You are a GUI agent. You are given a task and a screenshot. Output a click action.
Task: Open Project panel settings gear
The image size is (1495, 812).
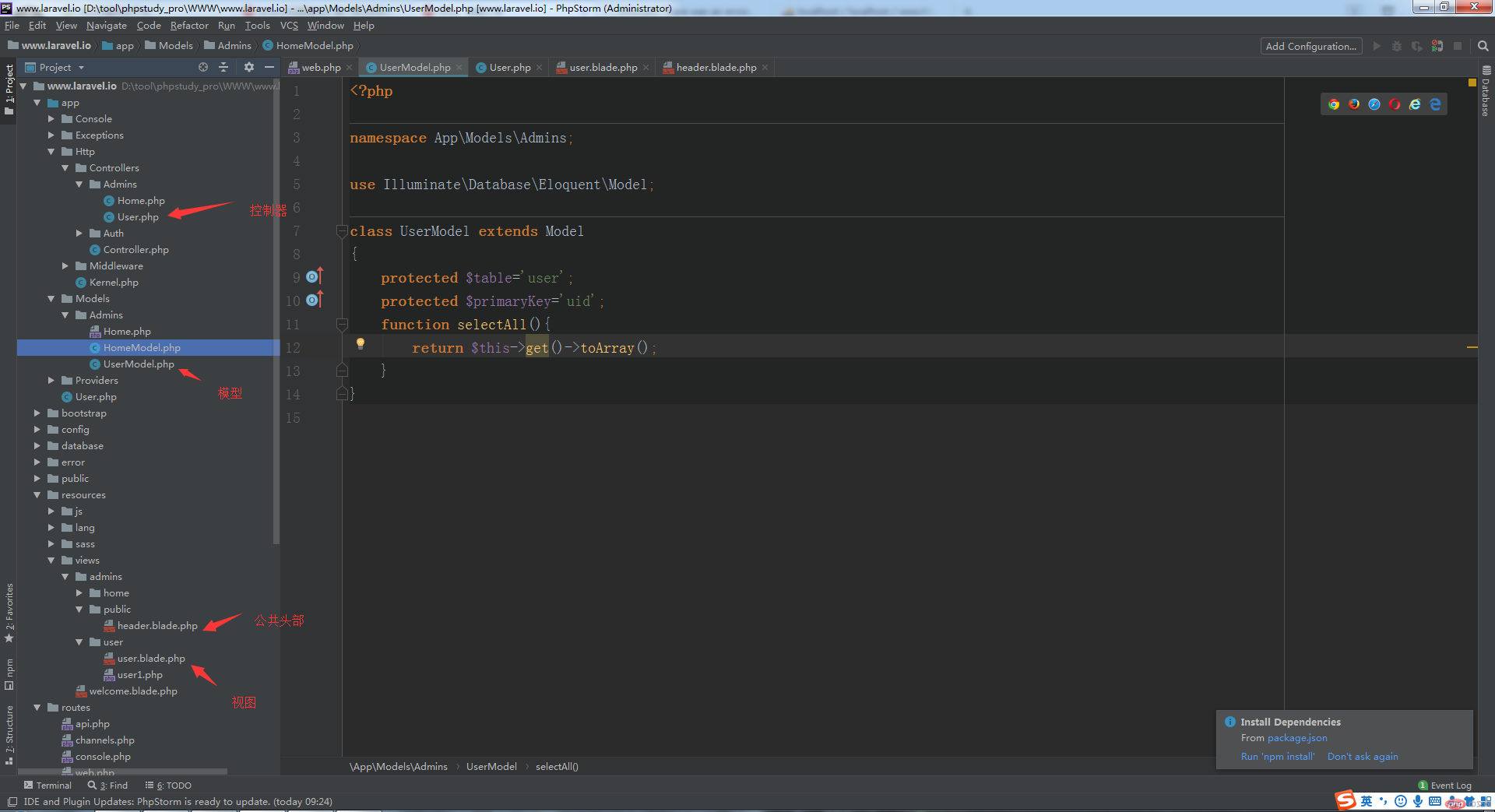249,68
